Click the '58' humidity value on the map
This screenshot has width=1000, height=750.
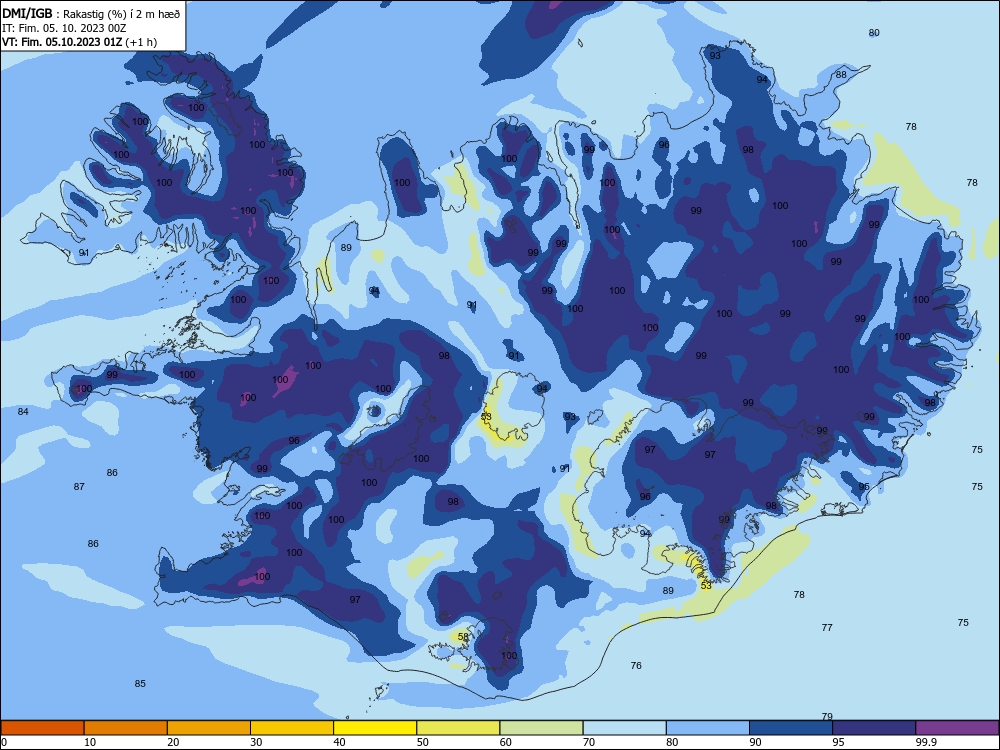(x=463, y=636)
